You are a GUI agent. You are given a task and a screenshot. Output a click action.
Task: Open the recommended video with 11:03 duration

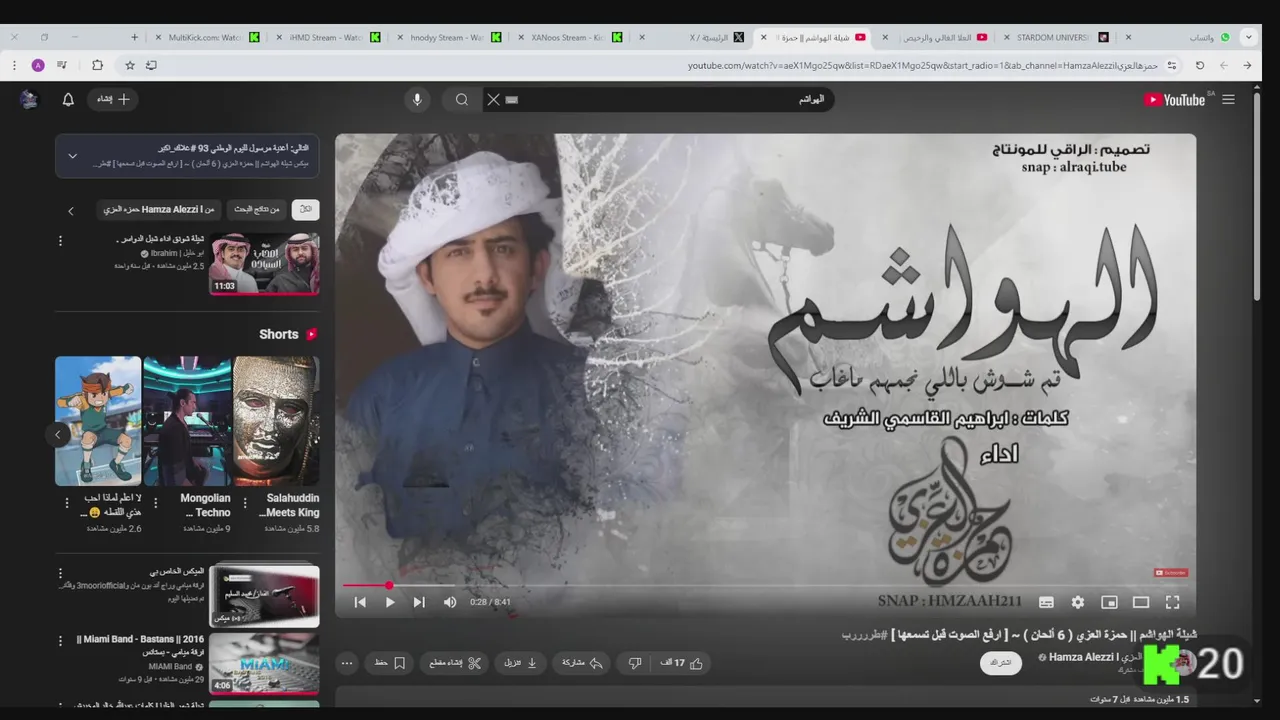[264, 264]
